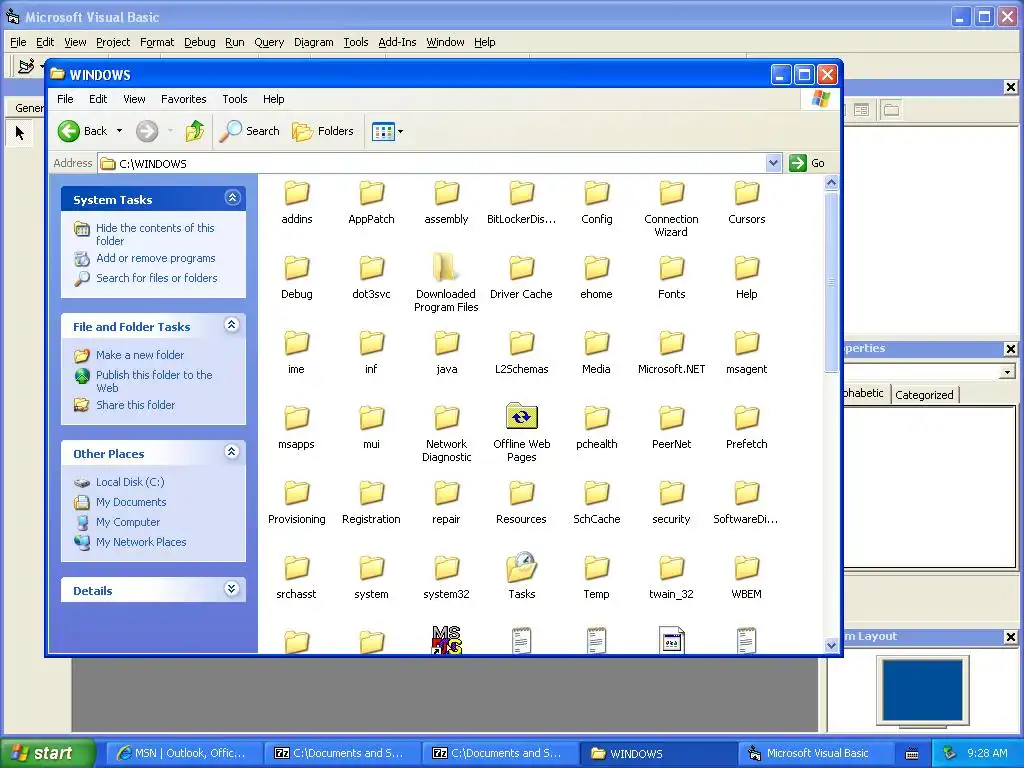Select the Pointer tool in VB toolbox
Viewport: 1024px width, 768px height.
point(20,133)
